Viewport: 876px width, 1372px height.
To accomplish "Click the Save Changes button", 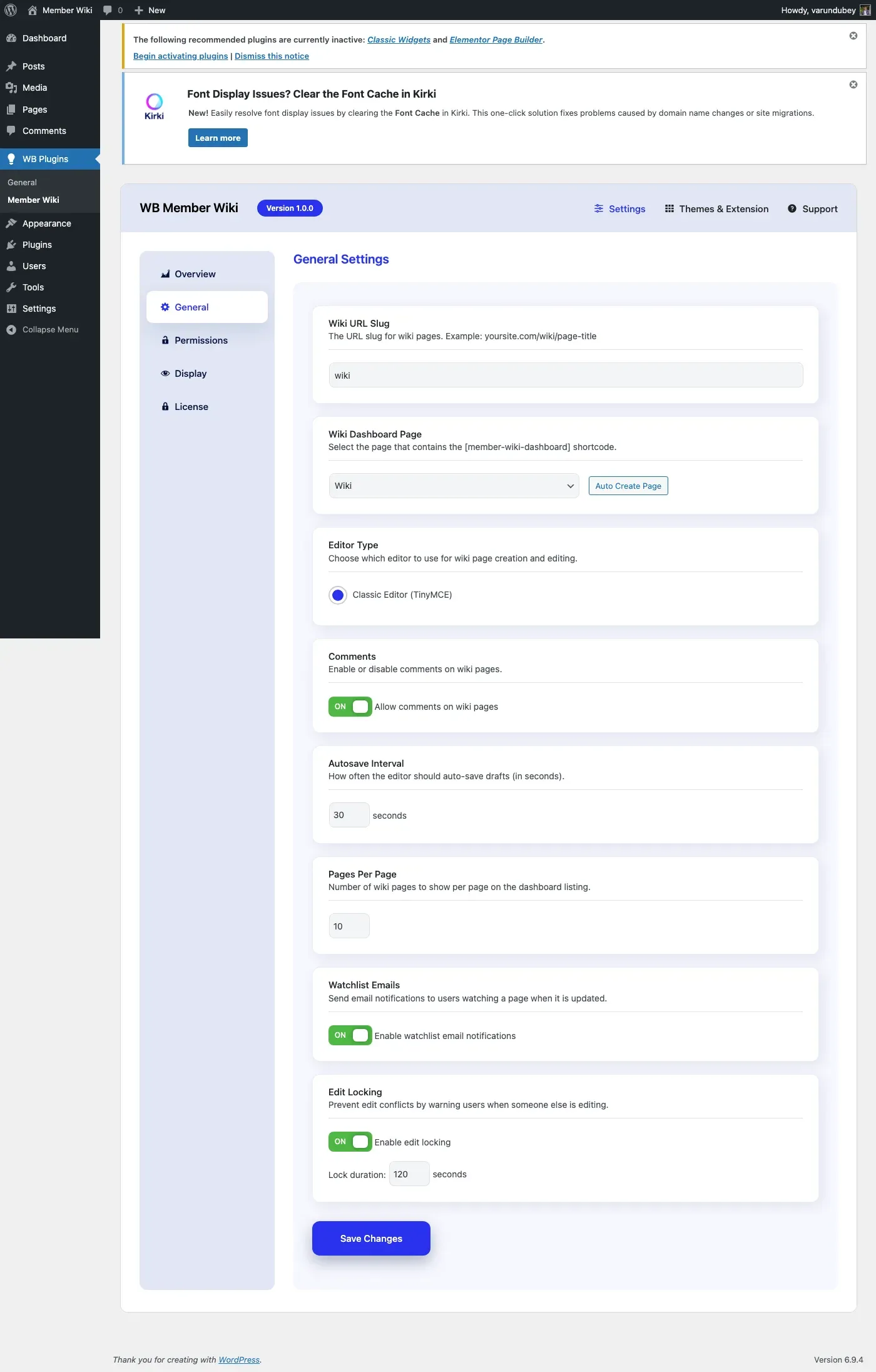I will coord(371,1238).
